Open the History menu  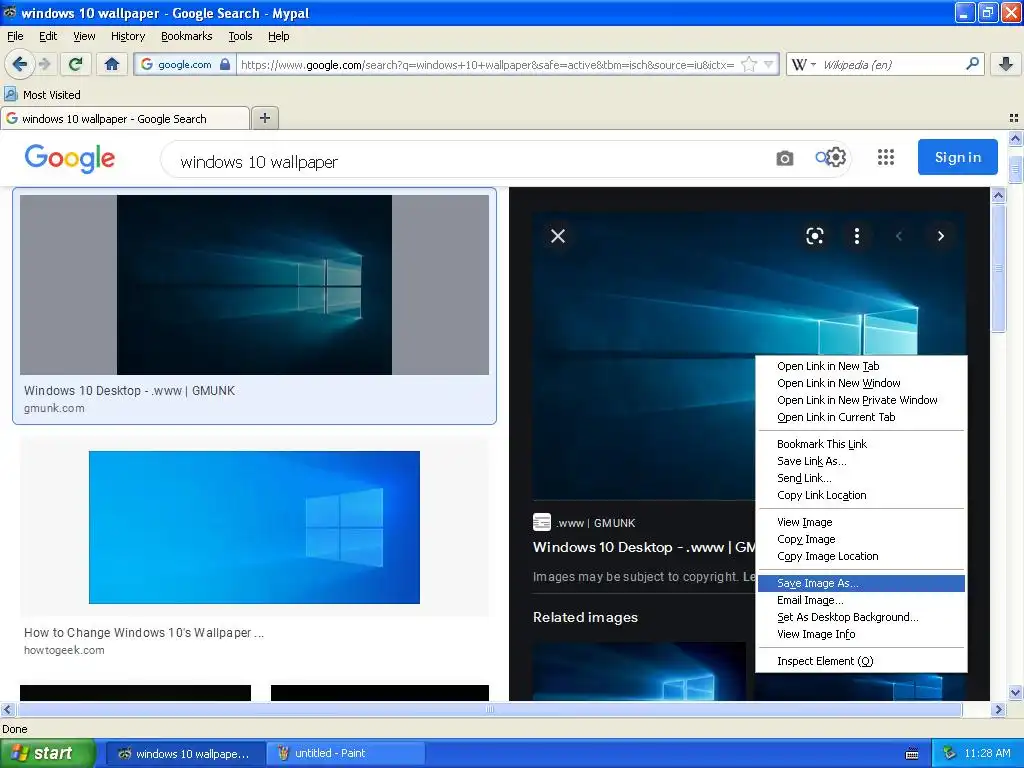click(x=127, y=36)
